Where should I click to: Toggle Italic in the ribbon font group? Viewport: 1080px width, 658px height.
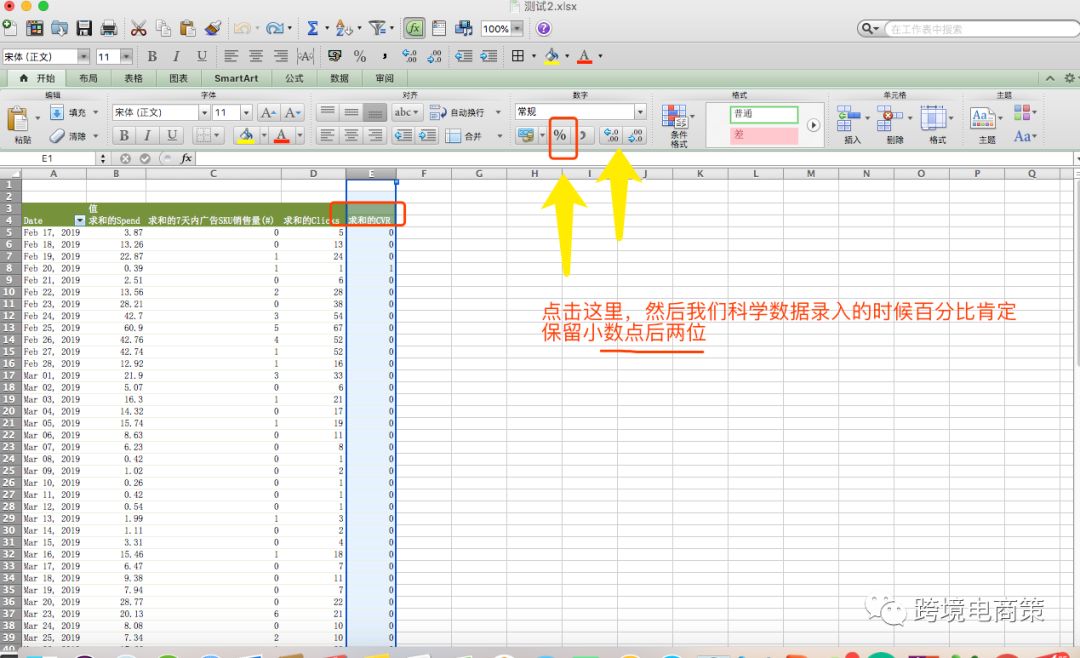click(x=147, y=136)
